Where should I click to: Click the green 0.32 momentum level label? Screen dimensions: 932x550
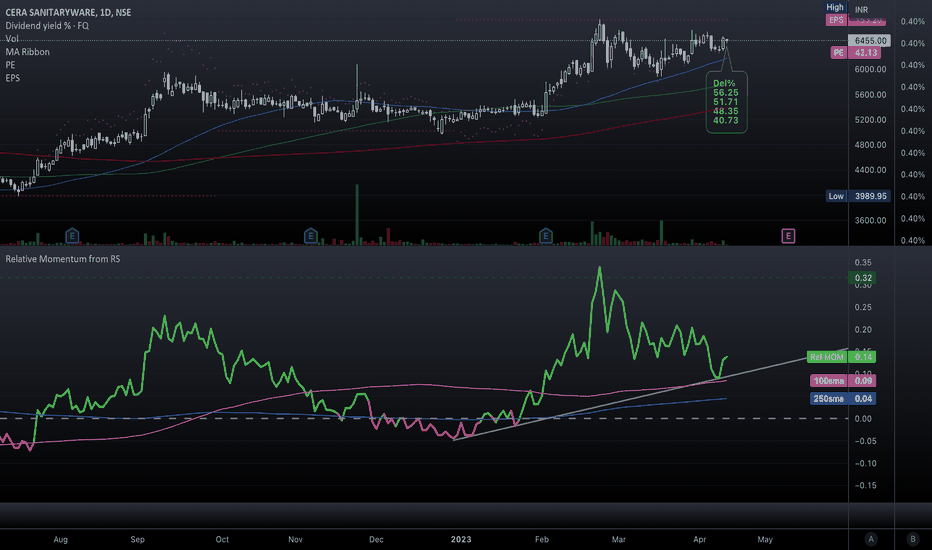pyautogui.click(x=863, y=278)
